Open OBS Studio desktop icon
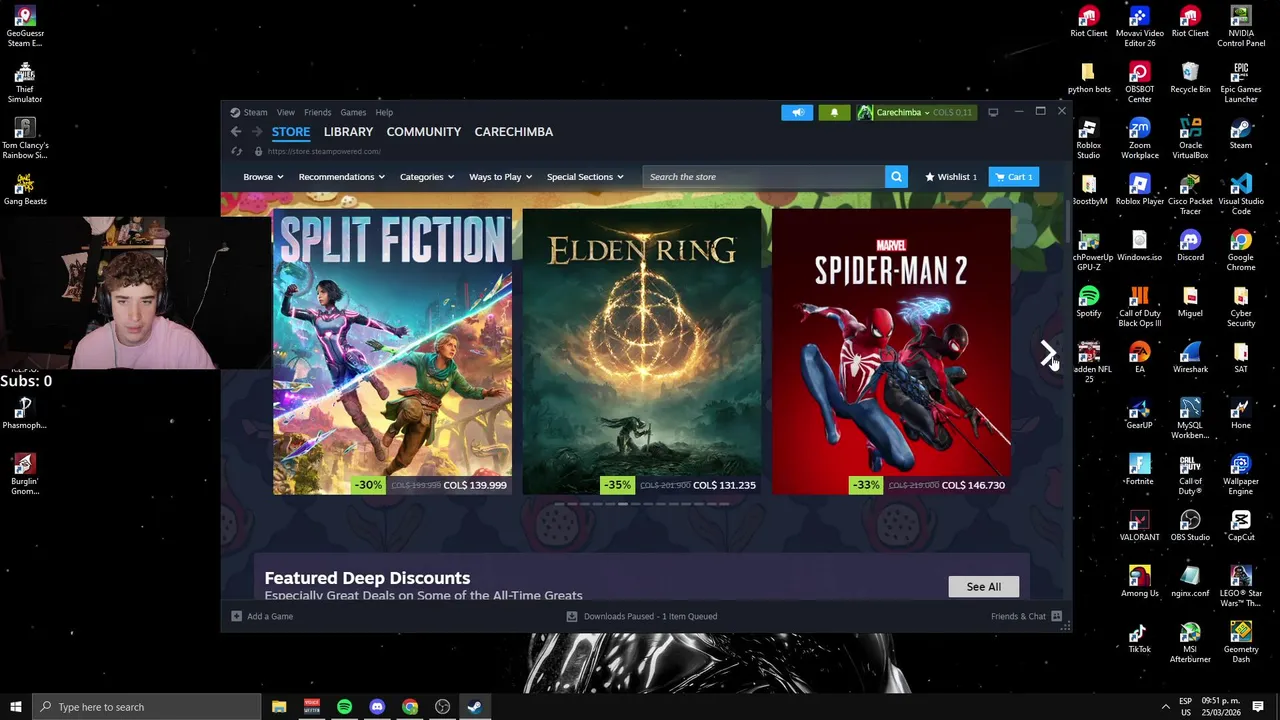1280x720 pixels. [1190, 526]
